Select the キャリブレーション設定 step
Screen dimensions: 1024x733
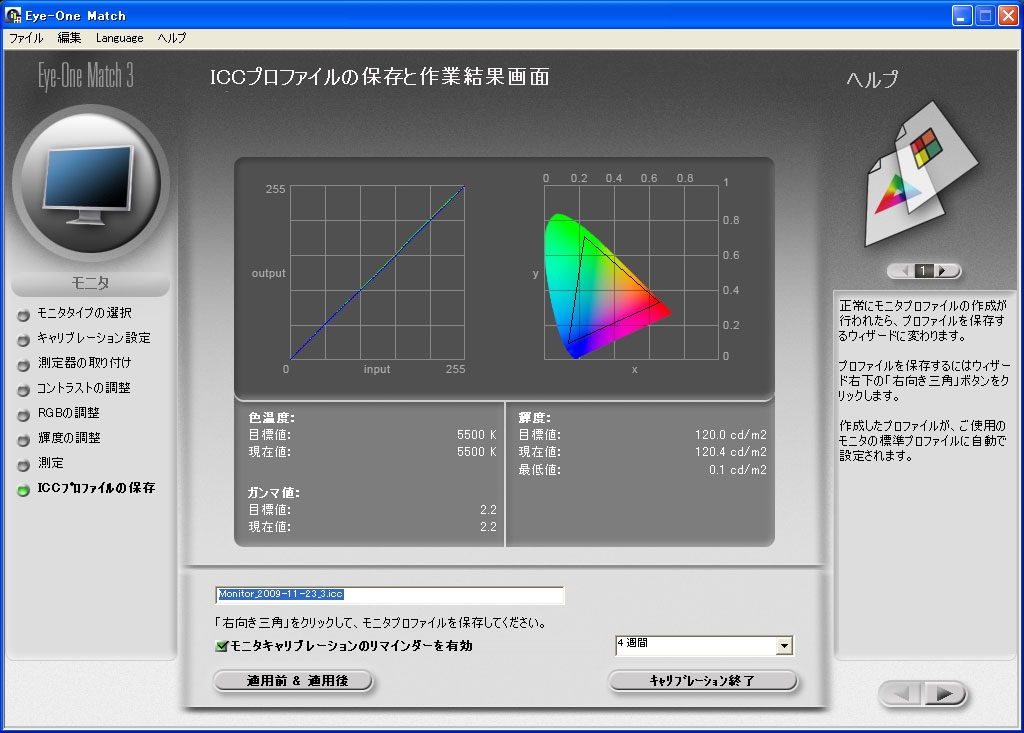click(x=93, y=338)
